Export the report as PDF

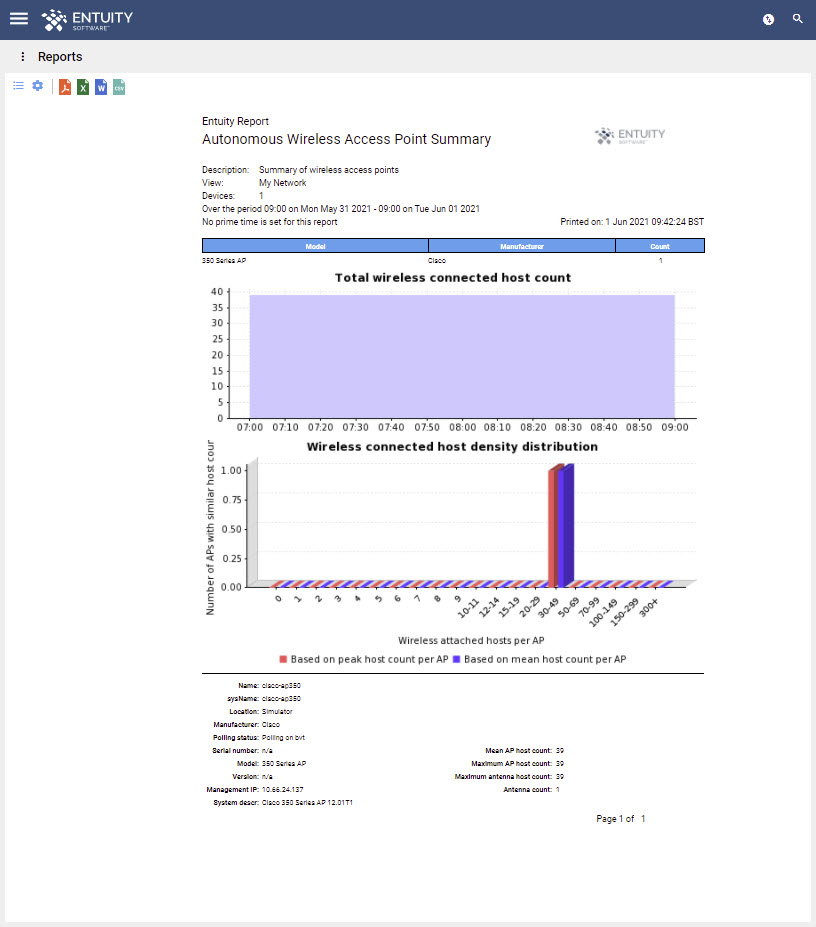click(64, 86)
